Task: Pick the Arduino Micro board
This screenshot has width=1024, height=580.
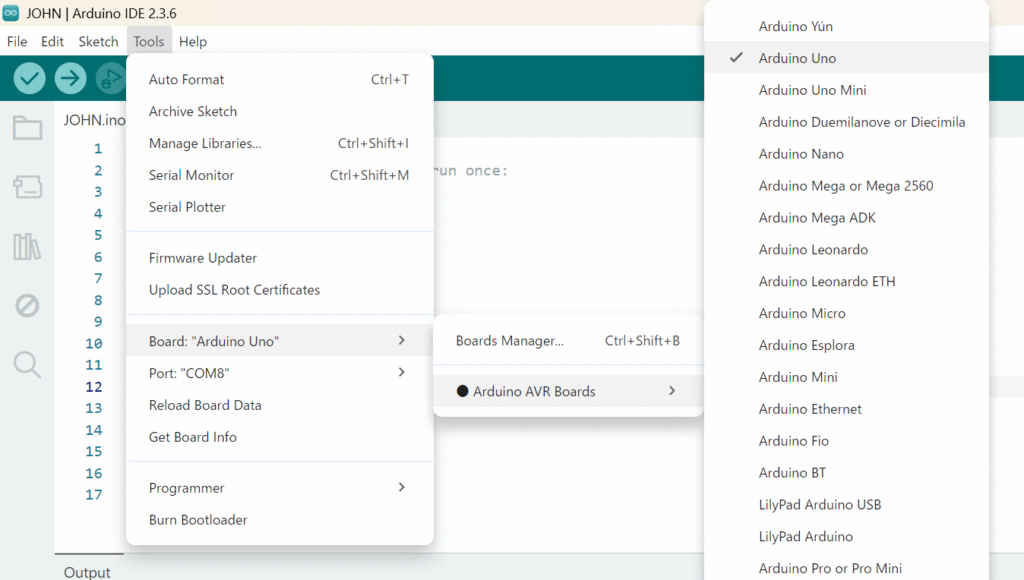Action: (846, 314)
